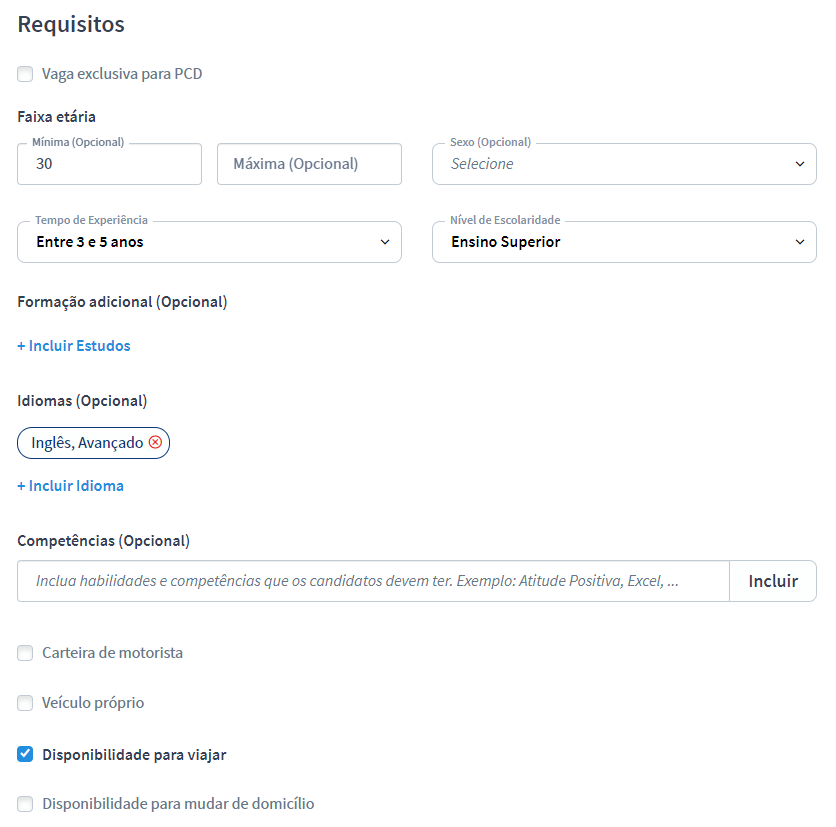Focus the Mínima age field
836x827 pixels.
click(109, 164)
